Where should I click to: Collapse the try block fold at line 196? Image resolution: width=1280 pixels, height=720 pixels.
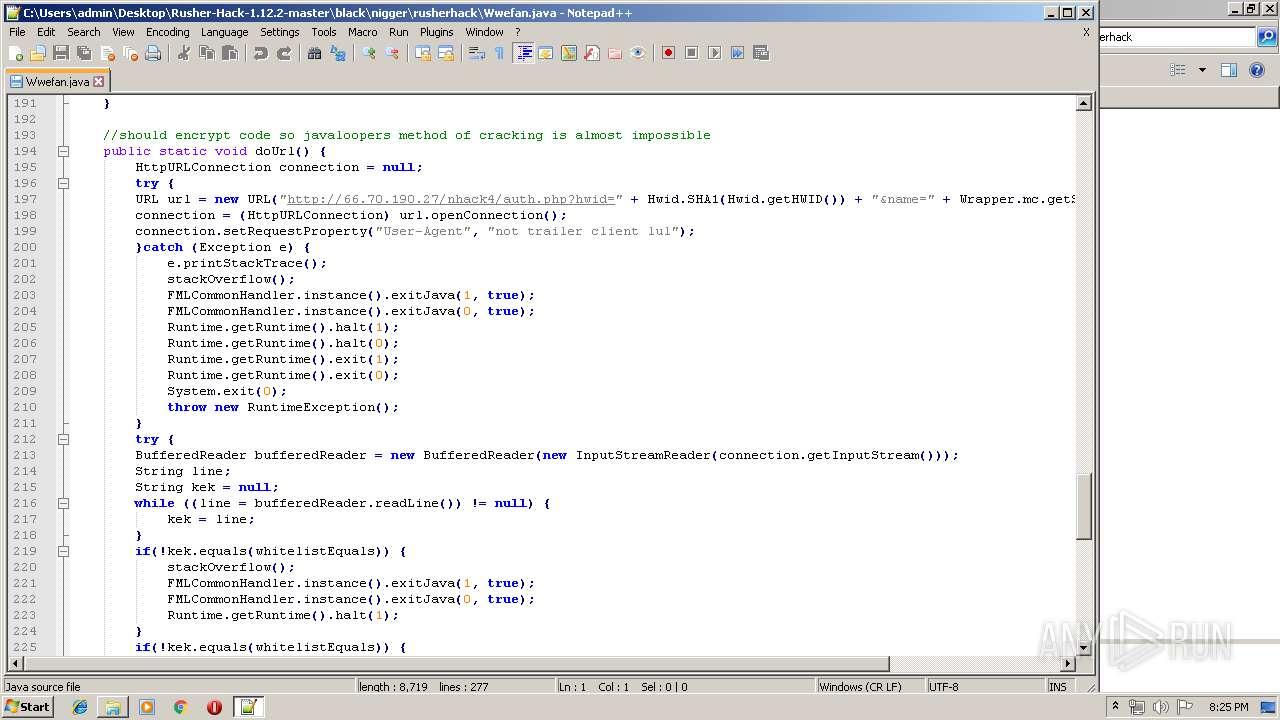coord(63,183)
